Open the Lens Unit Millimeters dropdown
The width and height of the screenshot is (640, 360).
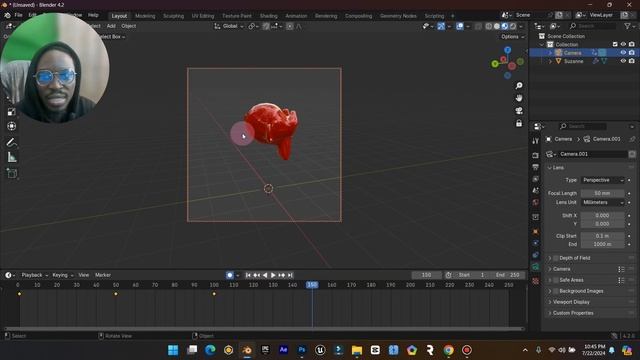[x=603, y=202]
